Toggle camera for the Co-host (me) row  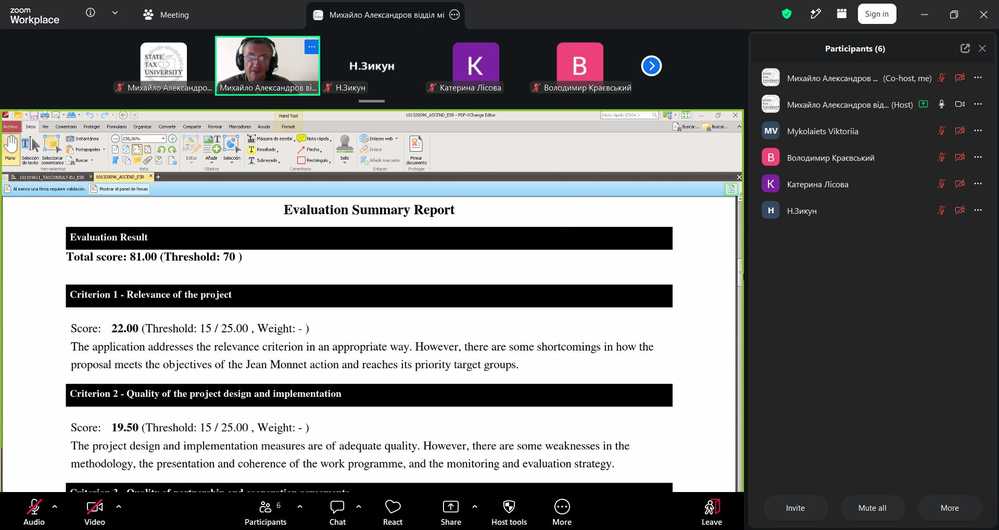959,78
